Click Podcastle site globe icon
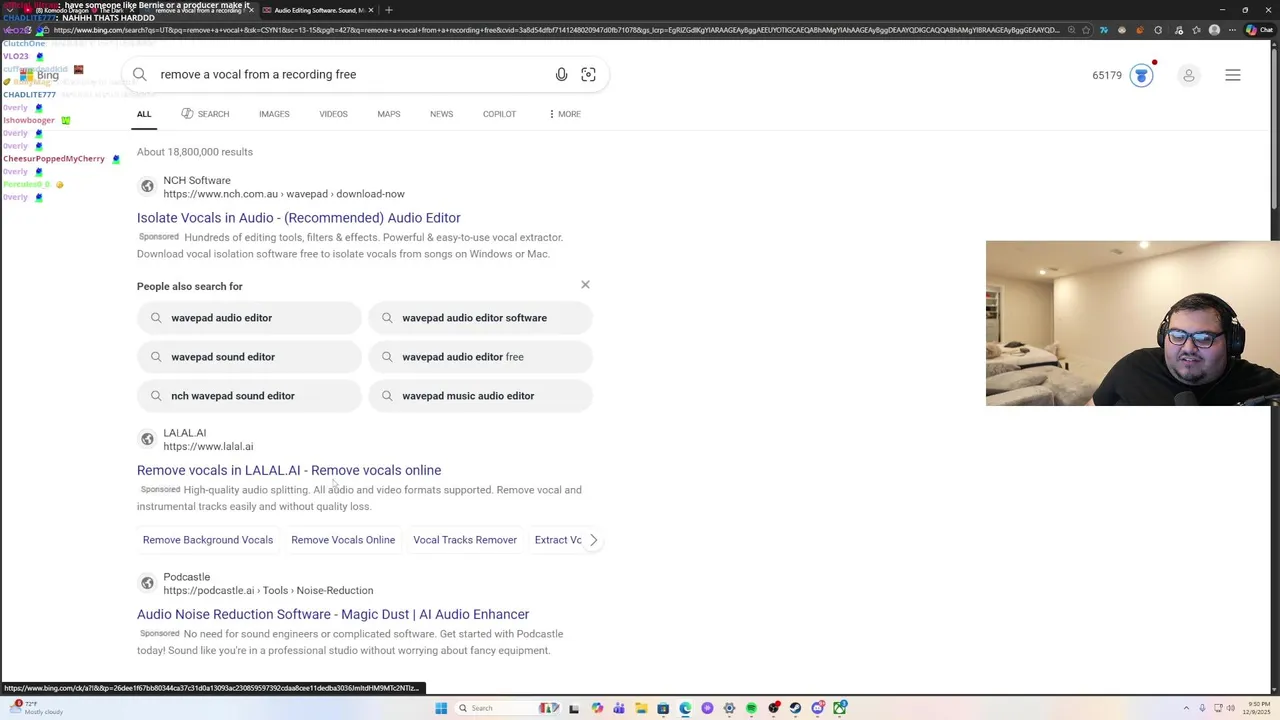 click(147, 583)
